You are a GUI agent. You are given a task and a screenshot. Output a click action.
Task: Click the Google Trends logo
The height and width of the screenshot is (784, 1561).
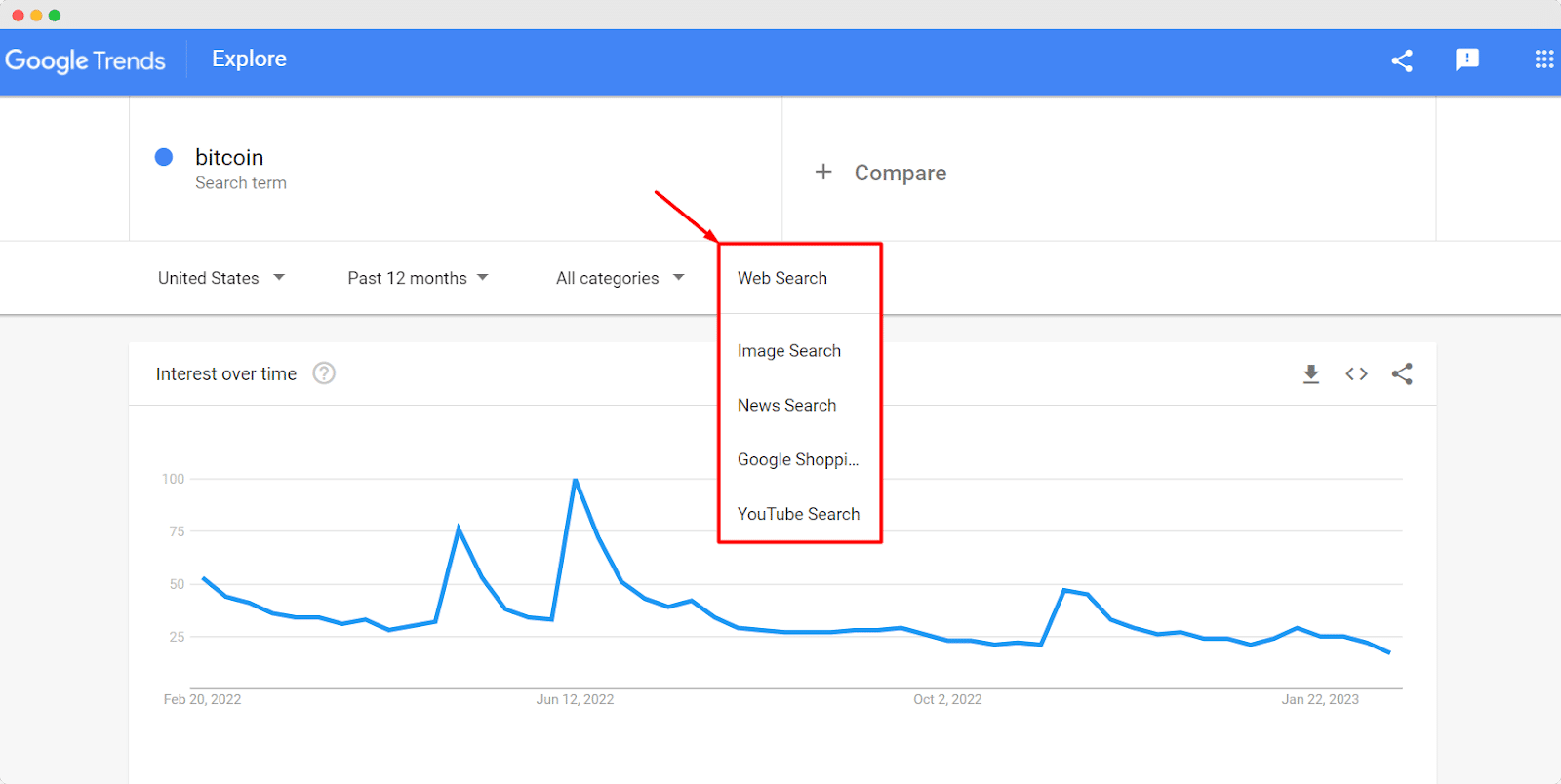tap(86, 60)
